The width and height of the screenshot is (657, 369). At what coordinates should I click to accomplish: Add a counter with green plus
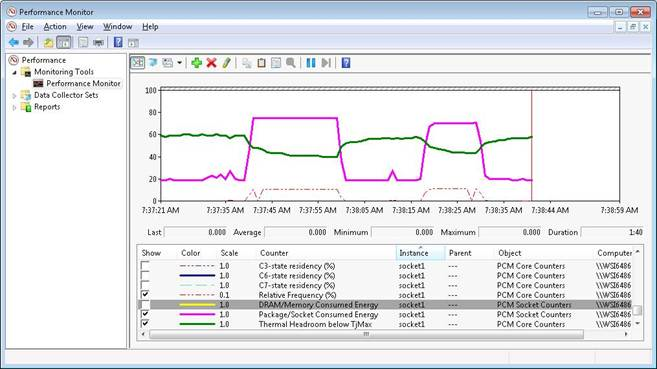197,63
